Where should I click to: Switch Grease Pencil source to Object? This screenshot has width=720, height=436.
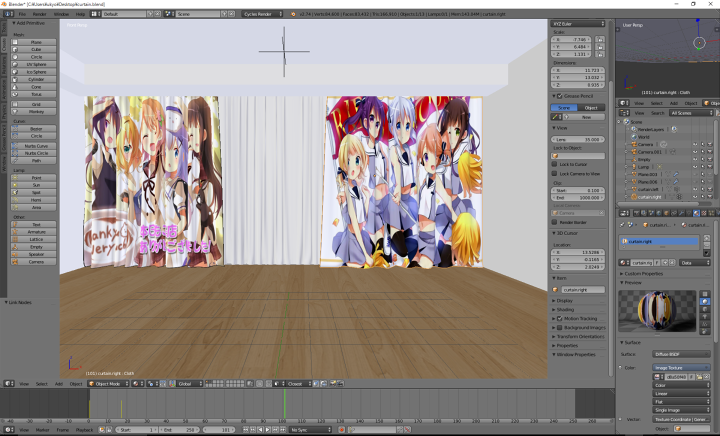click(591, 107)
